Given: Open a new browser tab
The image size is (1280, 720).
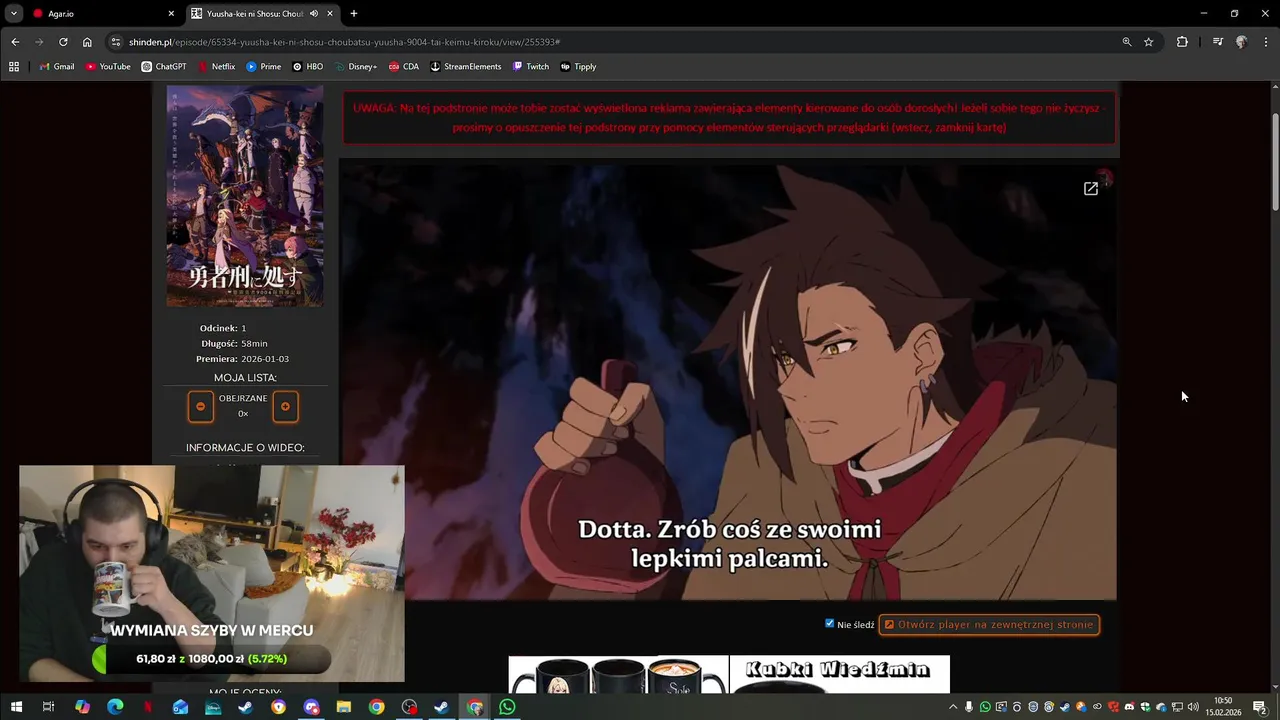Looking at the screenshot, I should pyautogui.click(x=354, y=14).
